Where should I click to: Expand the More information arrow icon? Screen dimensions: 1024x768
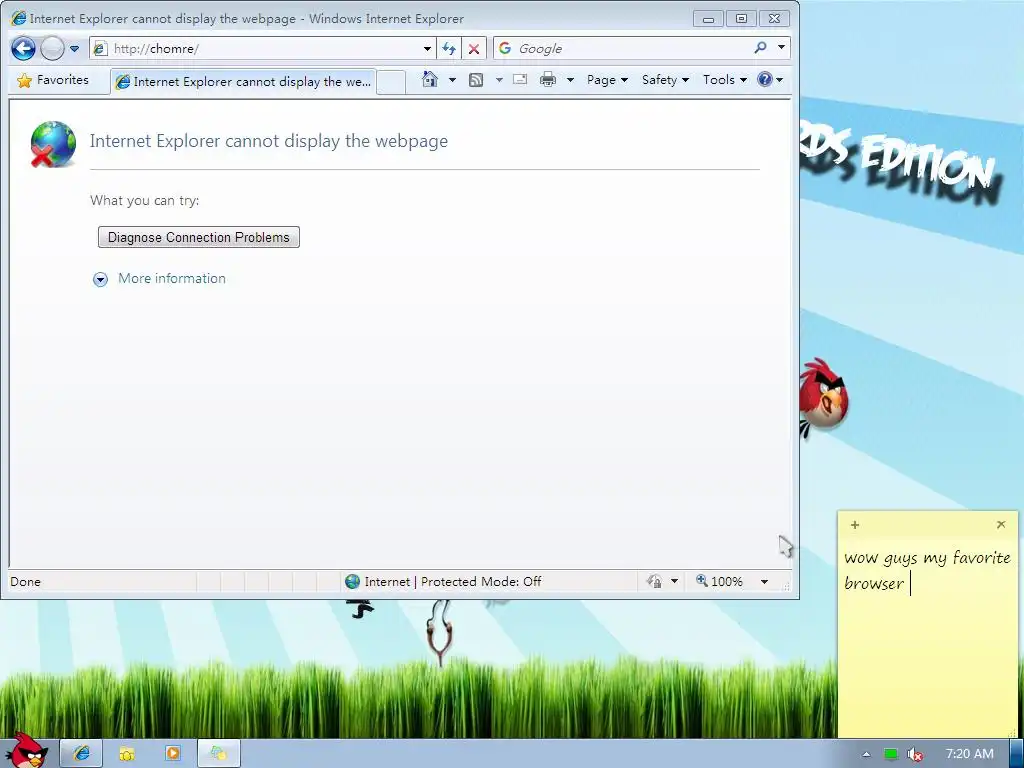pyautogui.click(x=100, y=280)
